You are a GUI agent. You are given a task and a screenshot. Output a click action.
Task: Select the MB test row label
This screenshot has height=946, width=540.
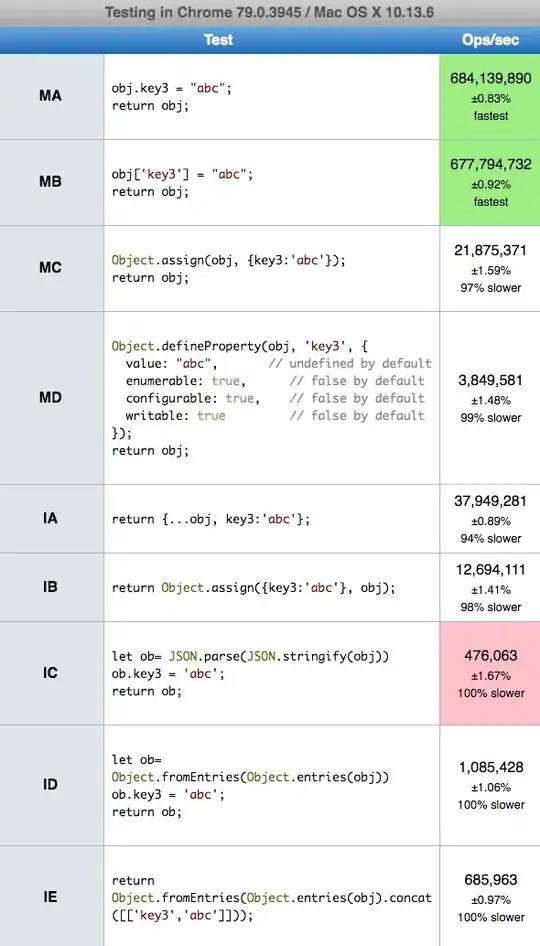tap(51, 182)
